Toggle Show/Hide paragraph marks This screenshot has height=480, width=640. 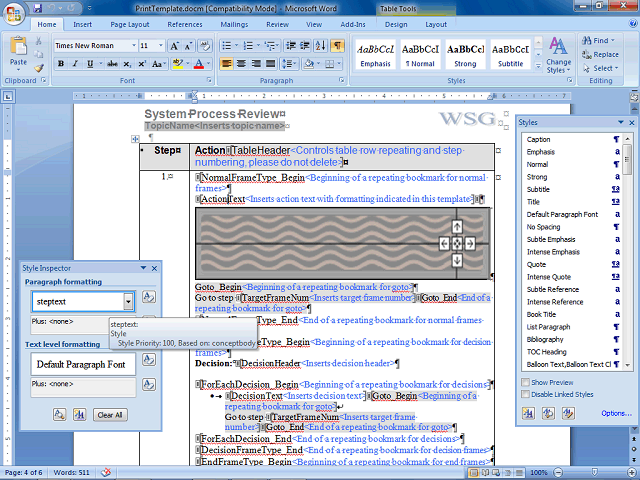point(337,46)
